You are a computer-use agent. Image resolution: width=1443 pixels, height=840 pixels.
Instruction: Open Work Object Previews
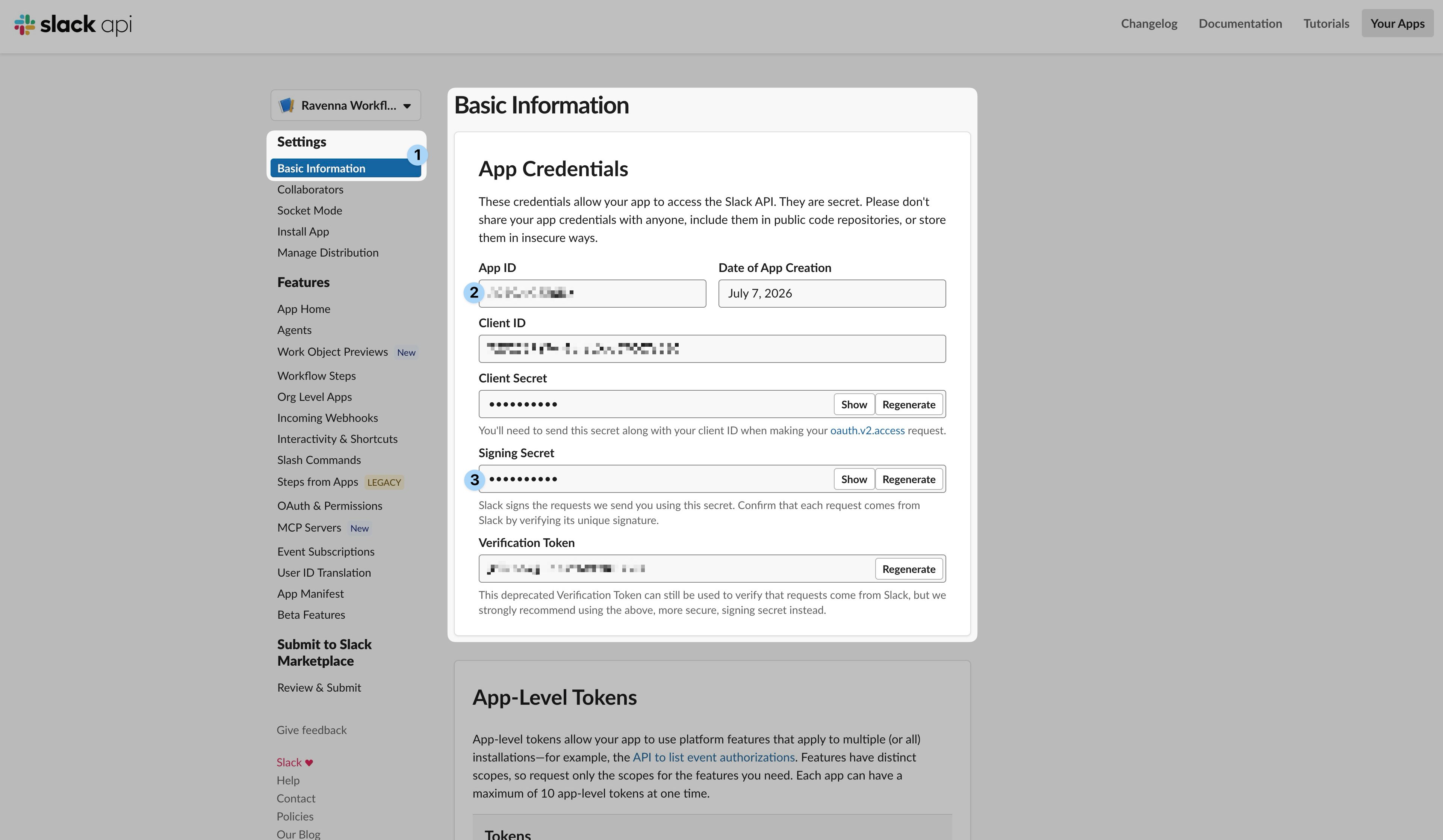tap(333, 352)
